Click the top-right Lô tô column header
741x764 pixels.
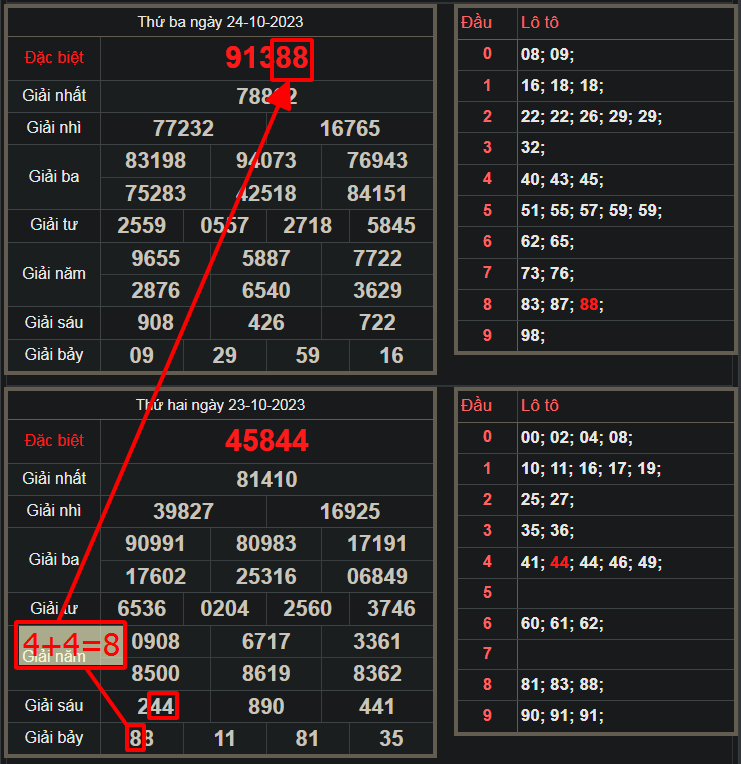click(x=540, y=22)
